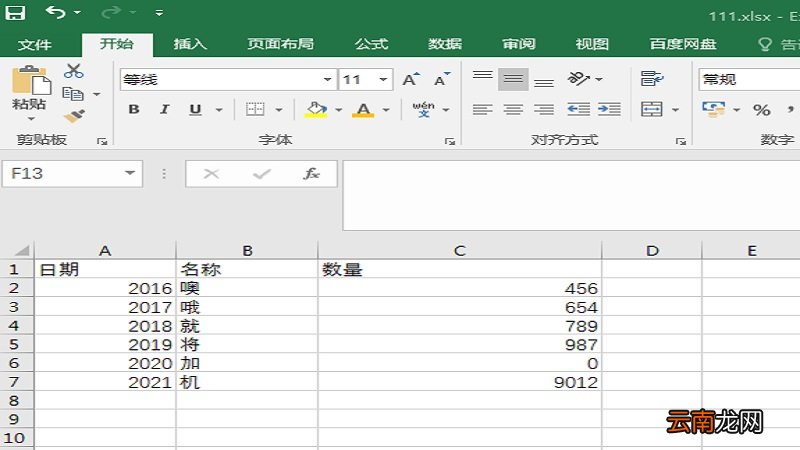The height and width of the screenshot is (450, 800).
Task: Open the 数据 ribbon tab
Action: coord(445,44)
